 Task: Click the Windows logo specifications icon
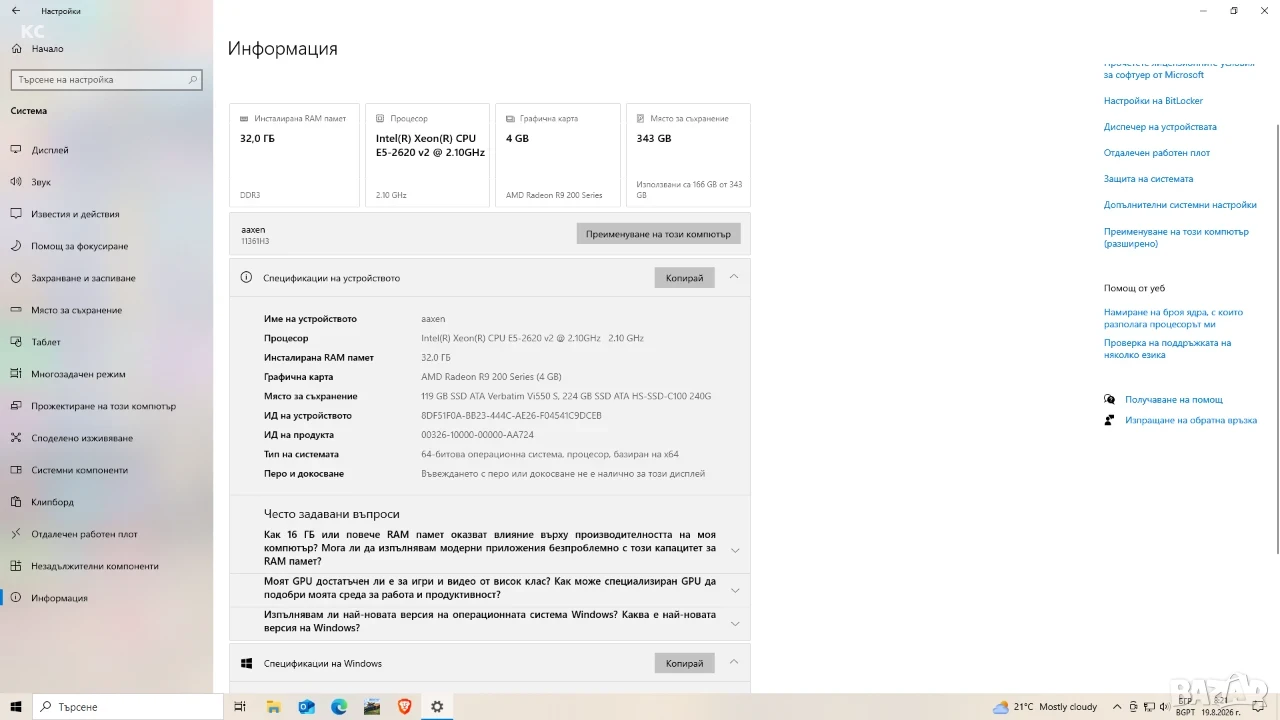pos(246,663)
